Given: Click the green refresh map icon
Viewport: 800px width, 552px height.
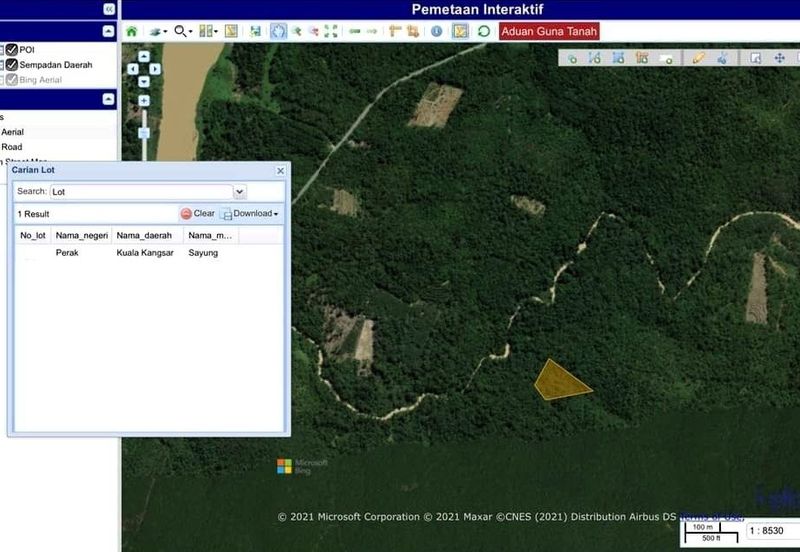Looking at the screenshot, I should 484,31.
